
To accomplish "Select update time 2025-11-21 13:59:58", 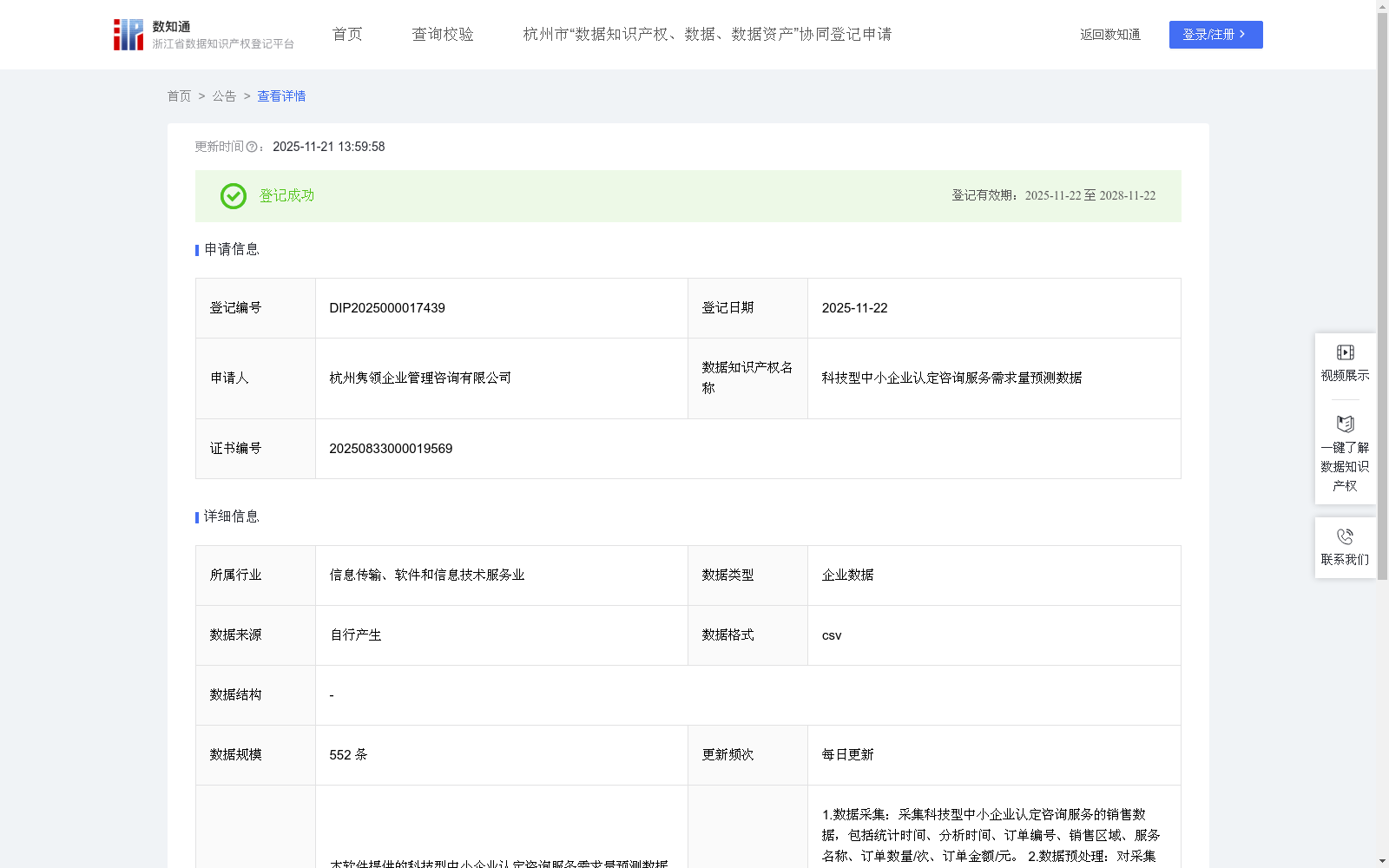I will tap(329, 147).
